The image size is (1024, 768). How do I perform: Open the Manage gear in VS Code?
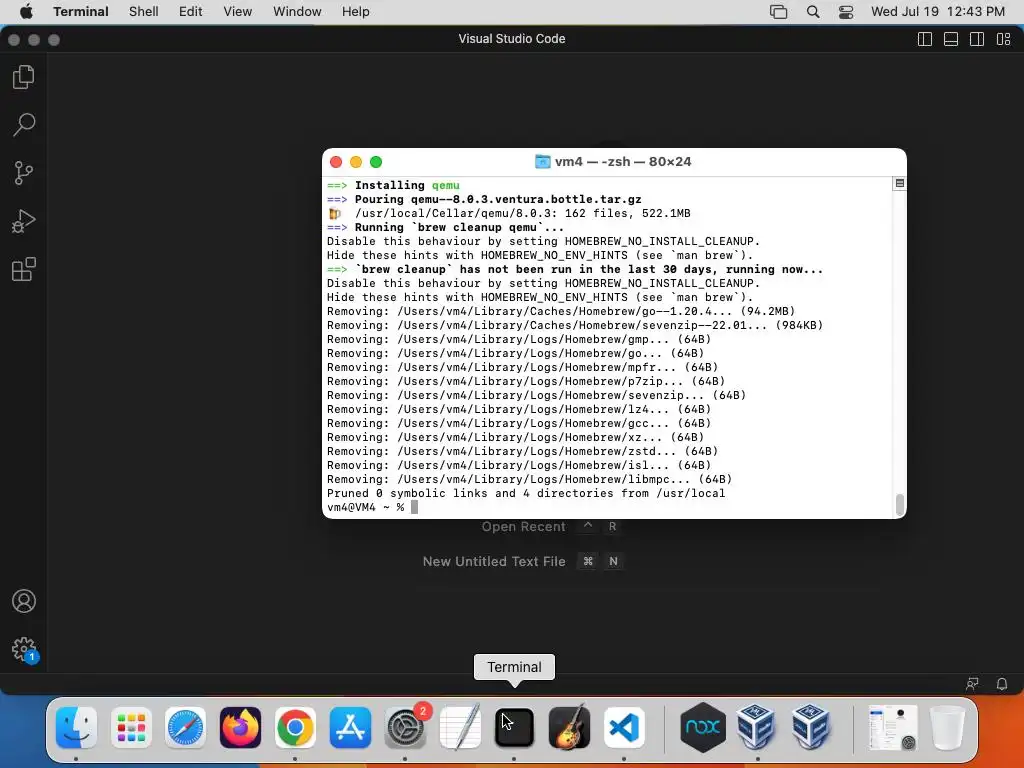[x=24, y=649]
